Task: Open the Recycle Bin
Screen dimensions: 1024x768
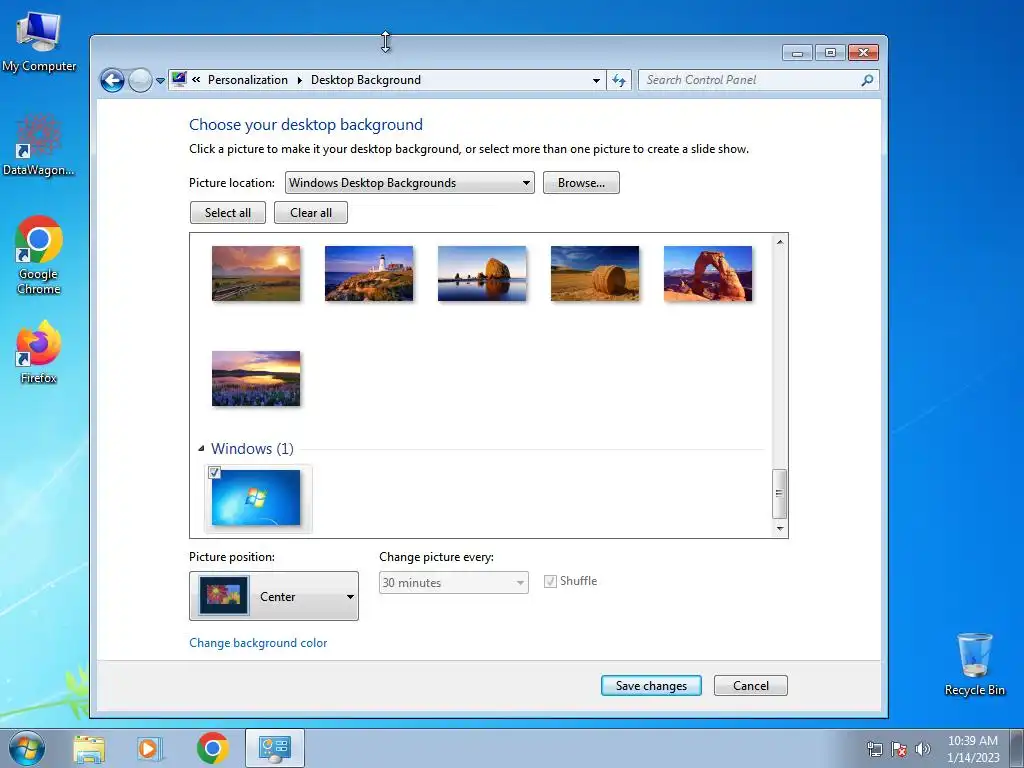Action: pos(974,664)
